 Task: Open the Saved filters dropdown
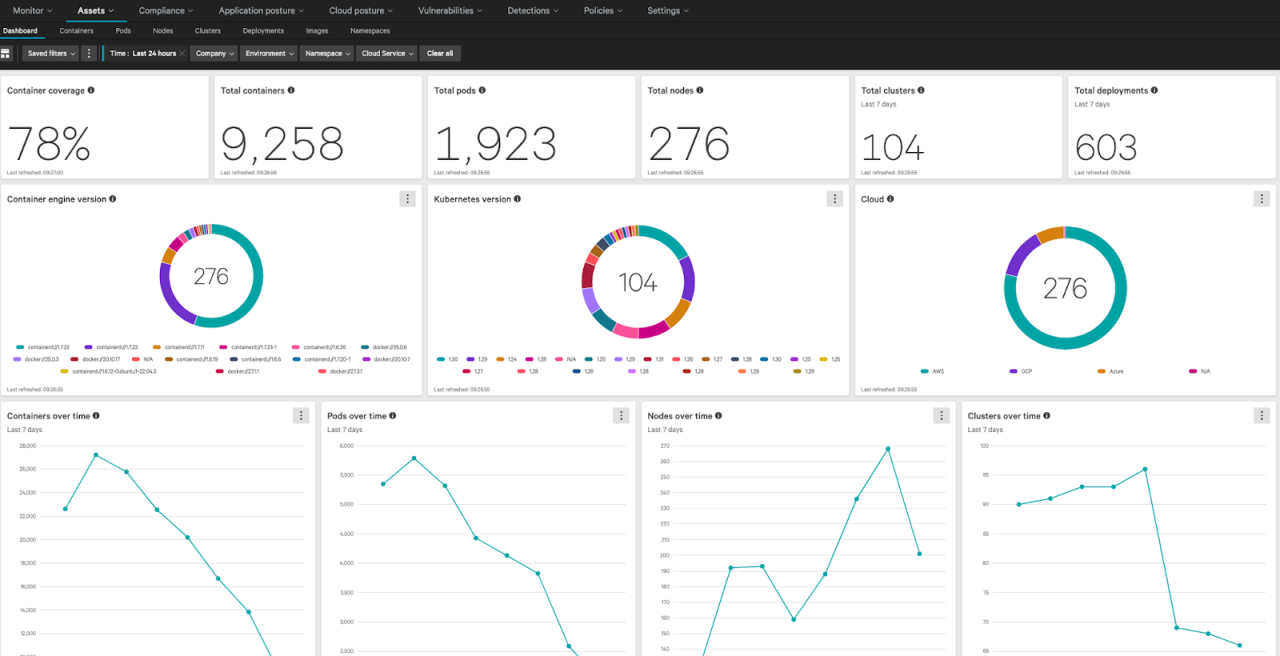tap(51, 53)
